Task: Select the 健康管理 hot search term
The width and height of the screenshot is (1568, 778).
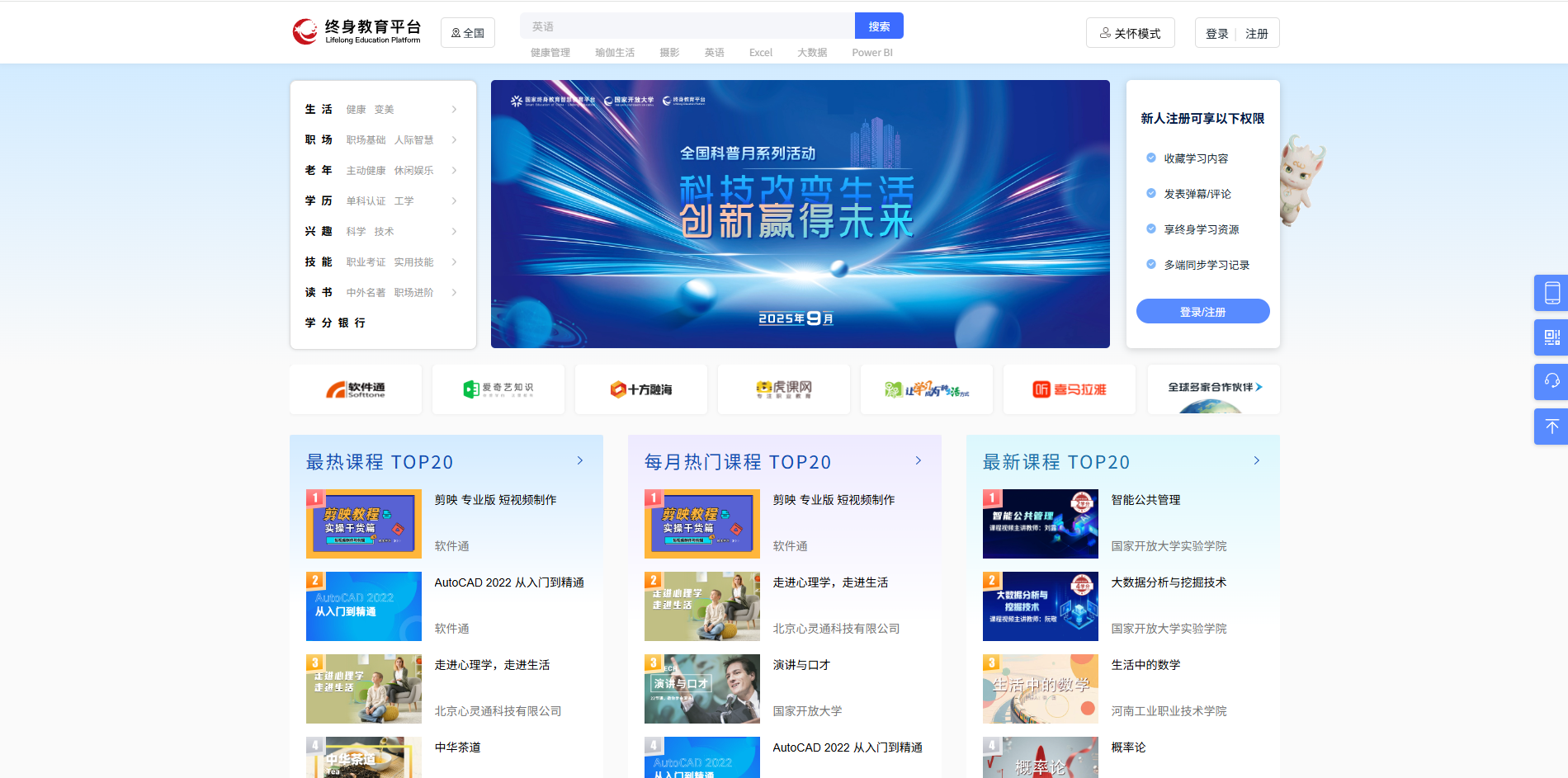Action: 553,52
